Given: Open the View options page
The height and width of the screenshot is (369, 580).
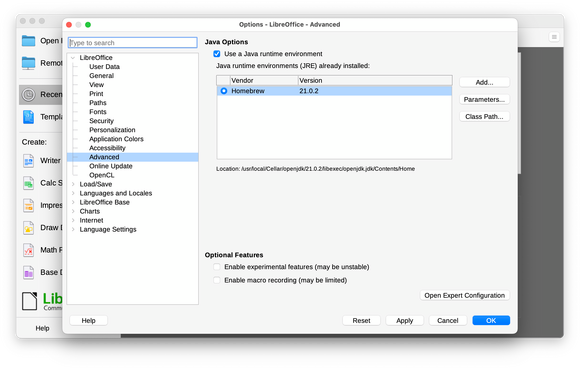Looking at the screenshot, I should (97, 85).
